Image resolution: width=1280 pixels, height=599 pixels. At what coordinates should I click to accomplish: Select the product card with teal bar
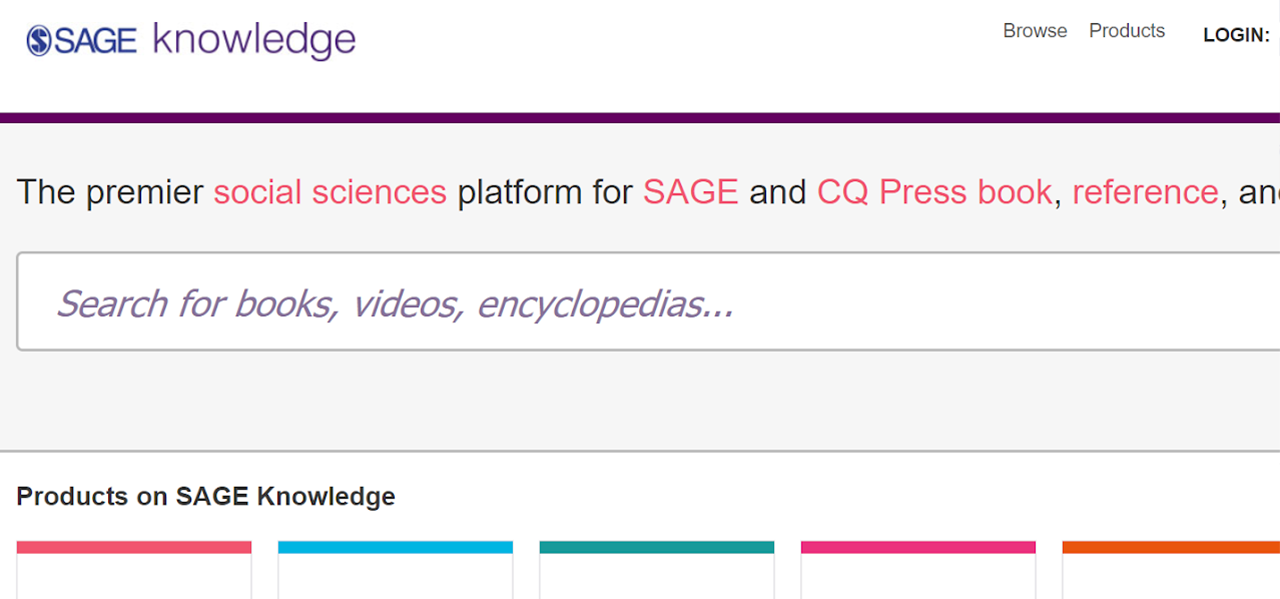coord(657,570)
